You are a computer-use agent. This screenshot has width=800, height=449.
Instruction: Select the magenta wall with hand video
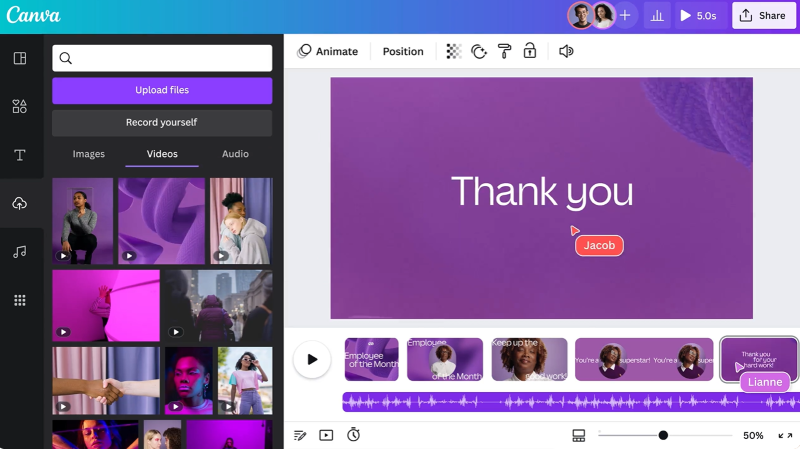pyautogui.click(x=106, y=306)
